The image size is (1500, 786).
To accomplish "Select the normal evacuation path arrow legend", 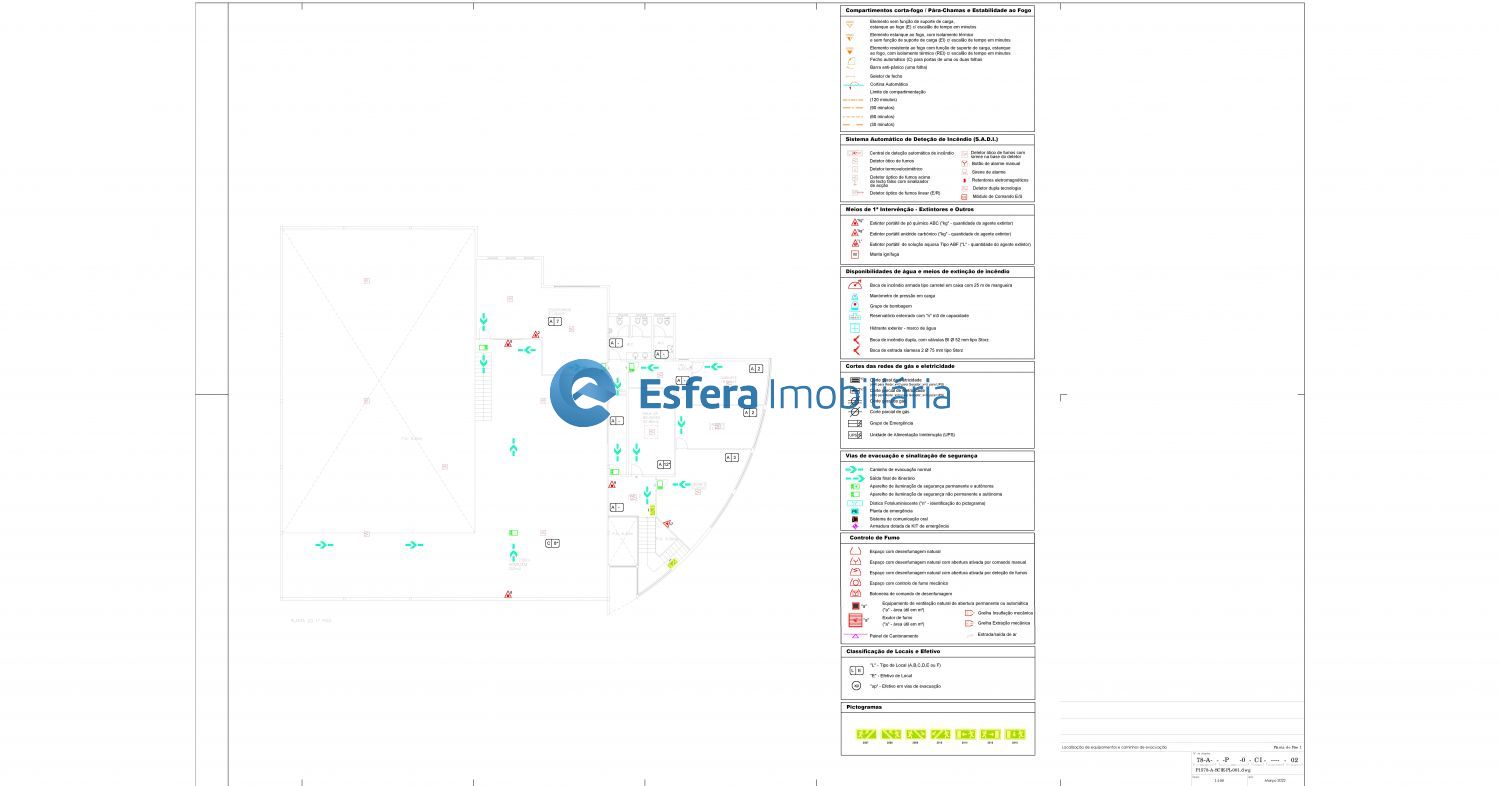I will click(855, 469).
